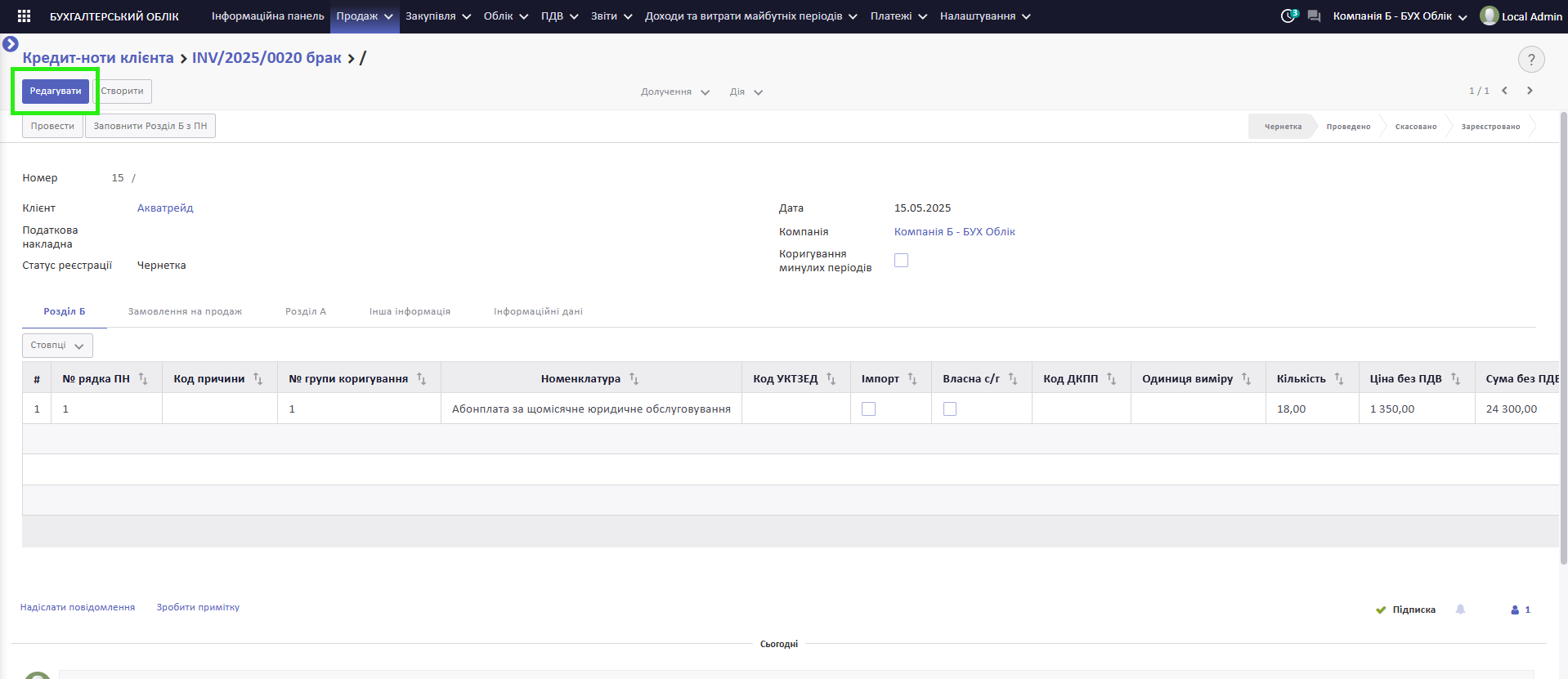Click the Створити button
This screenshot has width=1568, height=679.
[122, 91]
